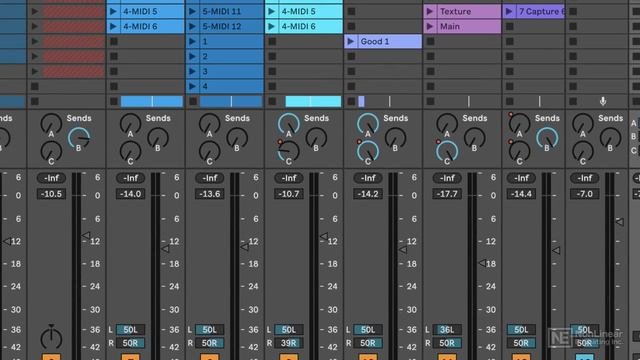Screen dimensions: 640x360
Task: Click the volume fader handle of -7.0 track
Action: (620, 222)
